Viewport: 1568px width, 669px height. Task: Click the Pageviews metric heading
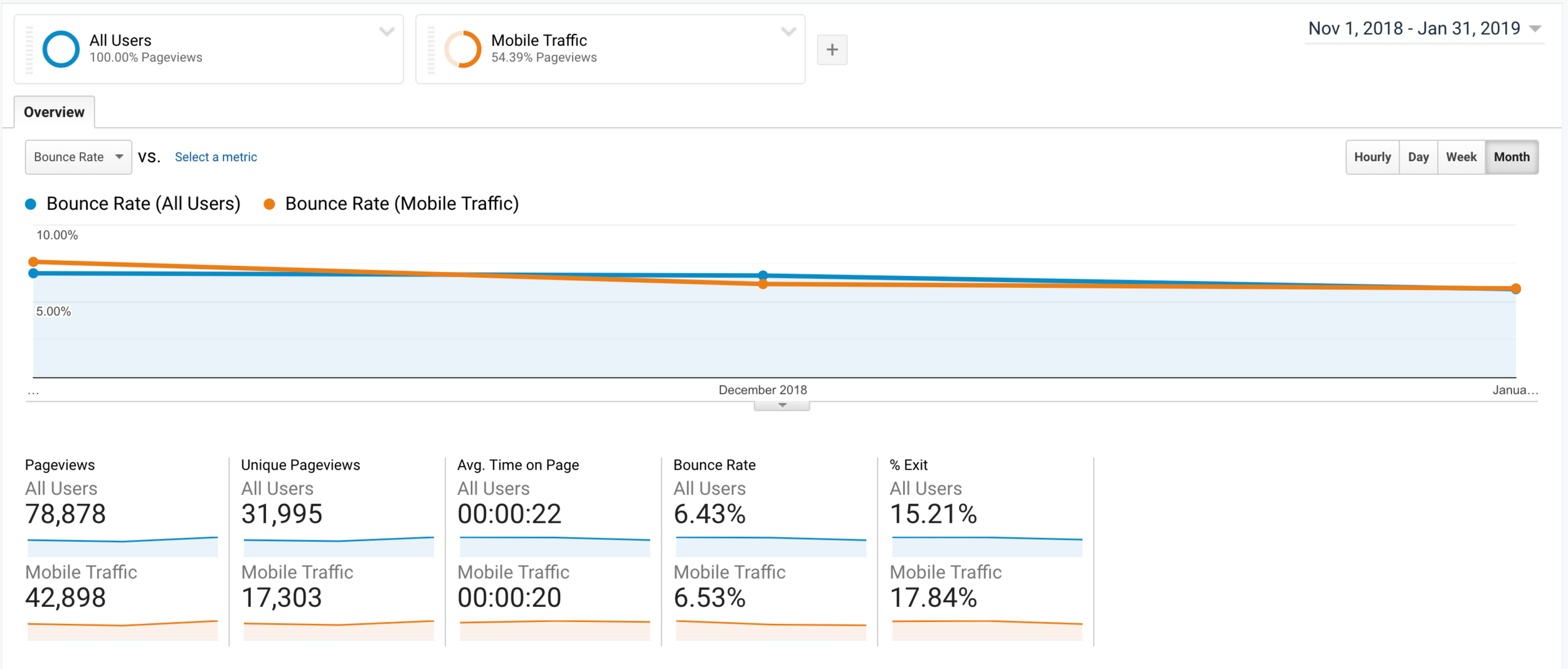tap(60, 465)
